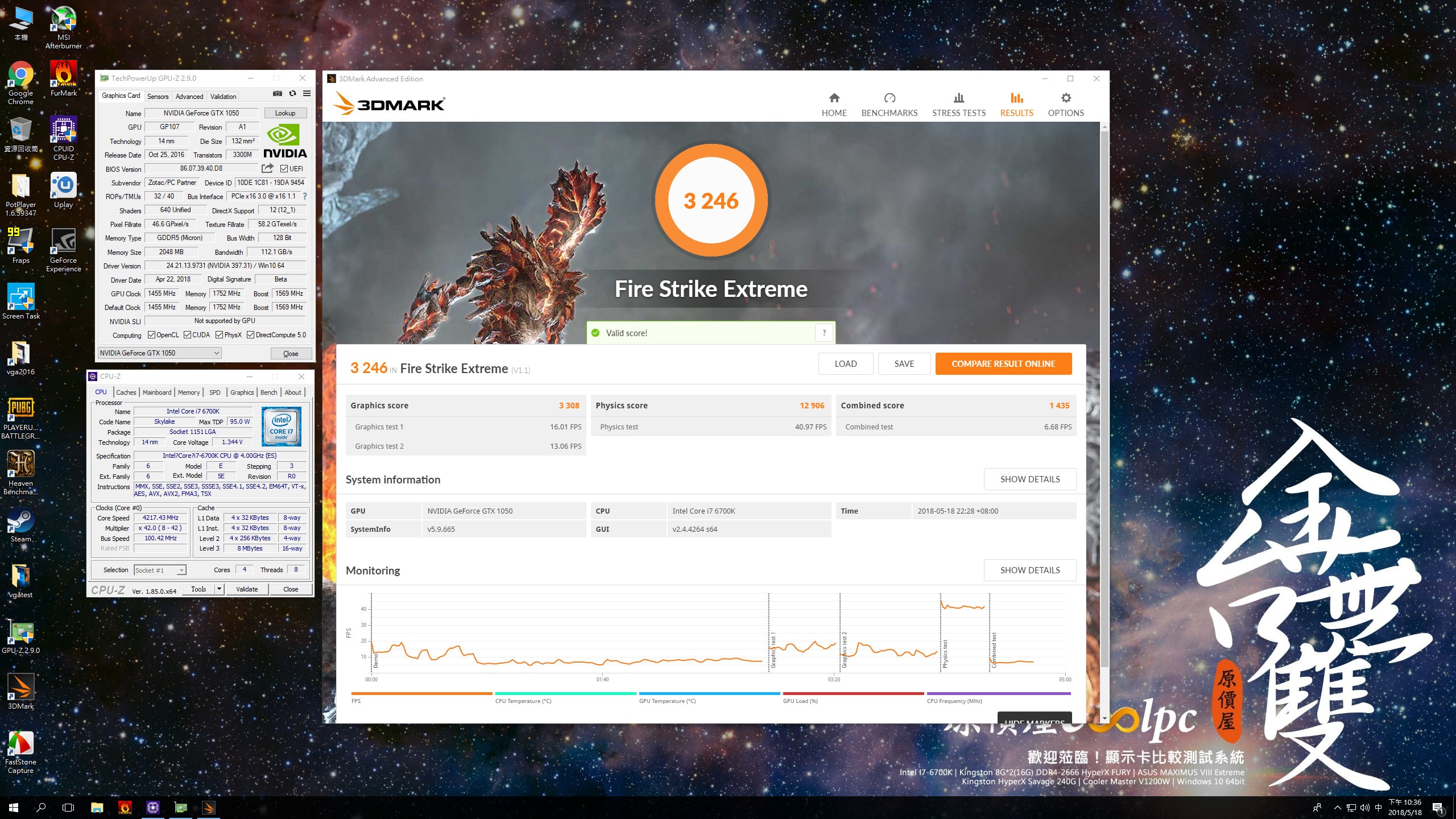The image size is (1456, 819).
Task: Click the BIOS version share/export icon
Action: (267, 168)
